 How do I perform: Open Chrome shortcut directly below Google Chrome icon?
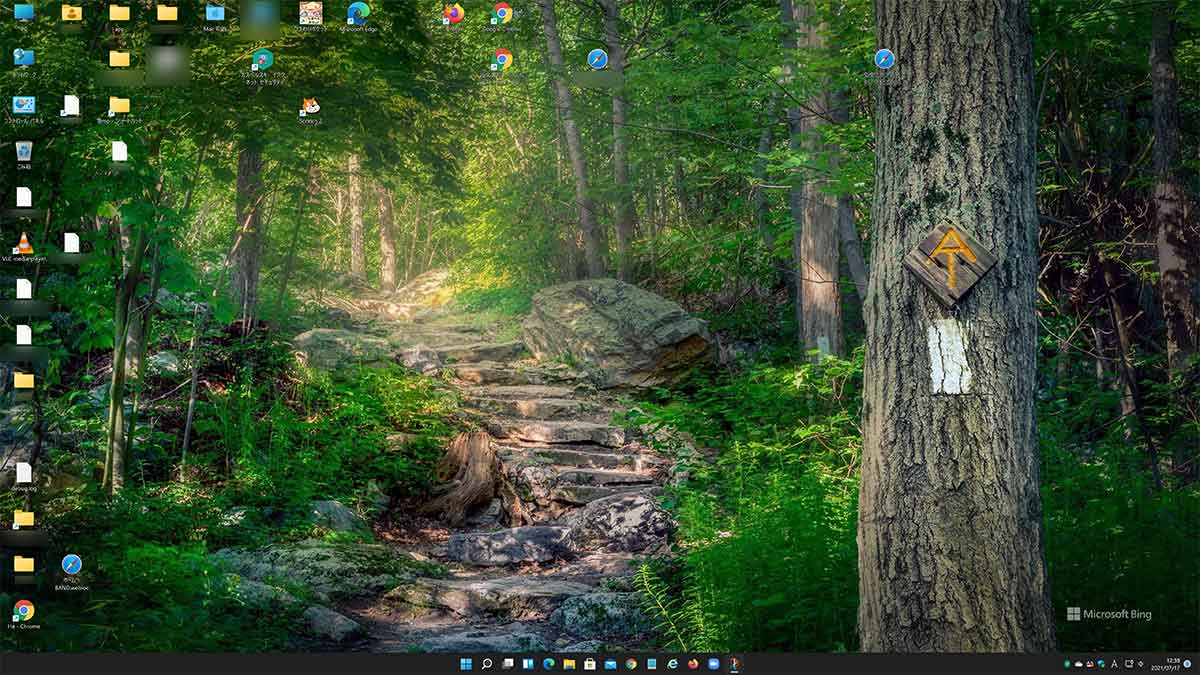(502, 59)
